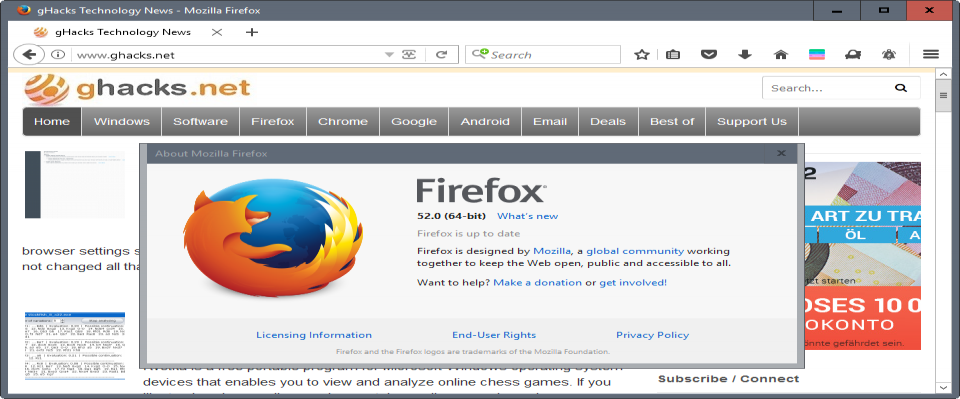Open a new tab with plus button

252,32
